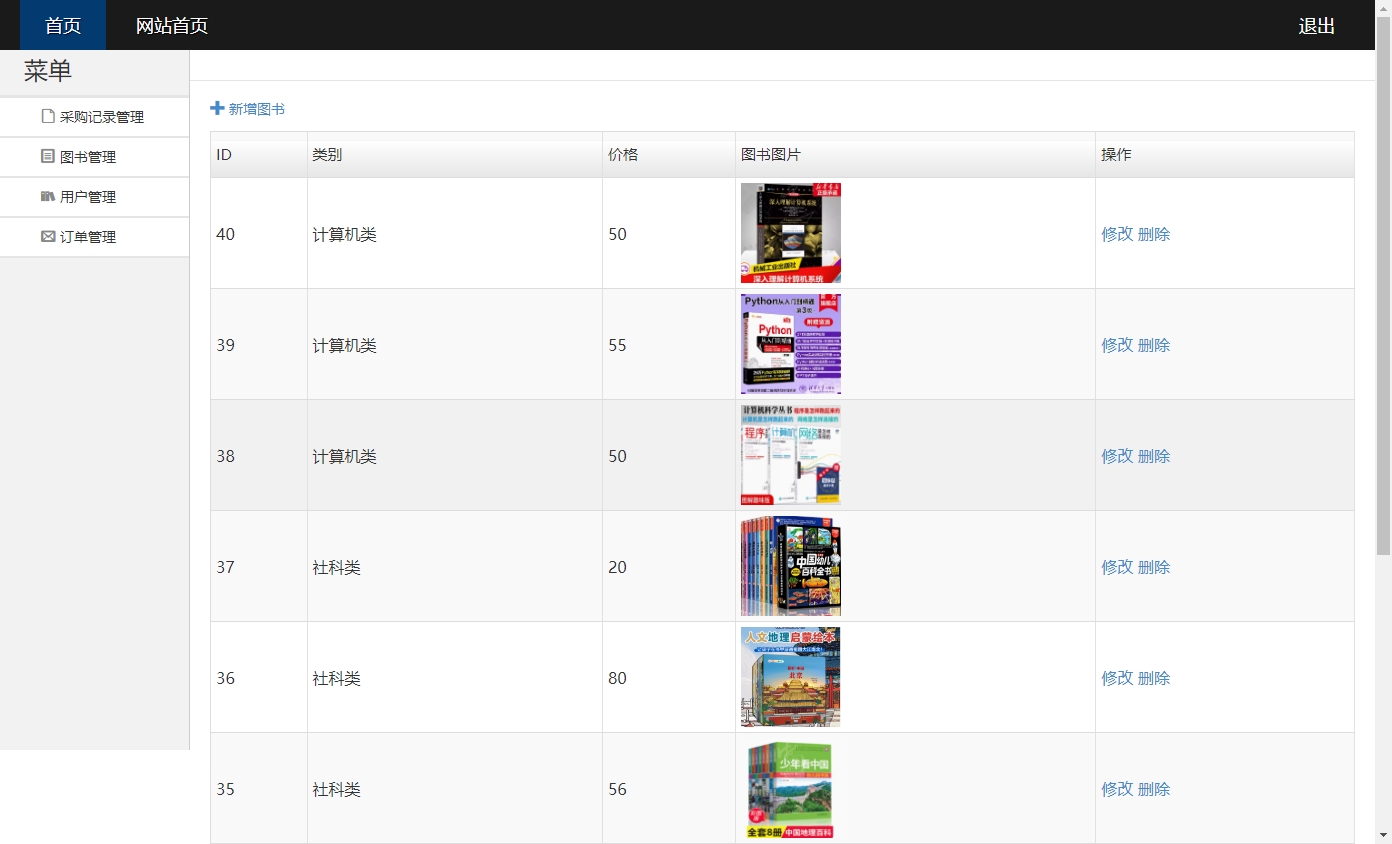Click the books icon for 用户管理

(48, 196)
